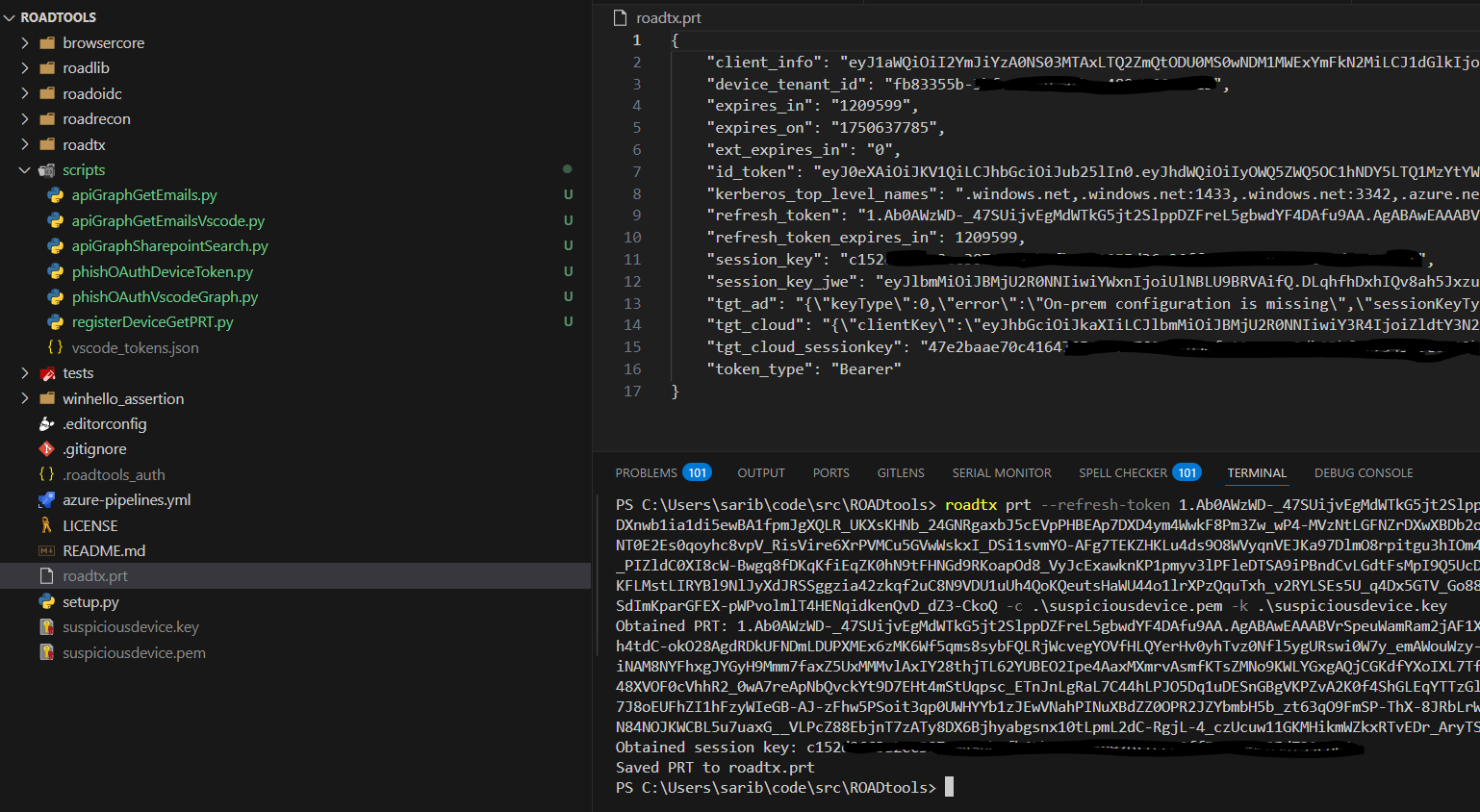Click the git icon next to .gitignore
The height and width of the screenshot is (812, 1480).
click(x=46, y=449)
